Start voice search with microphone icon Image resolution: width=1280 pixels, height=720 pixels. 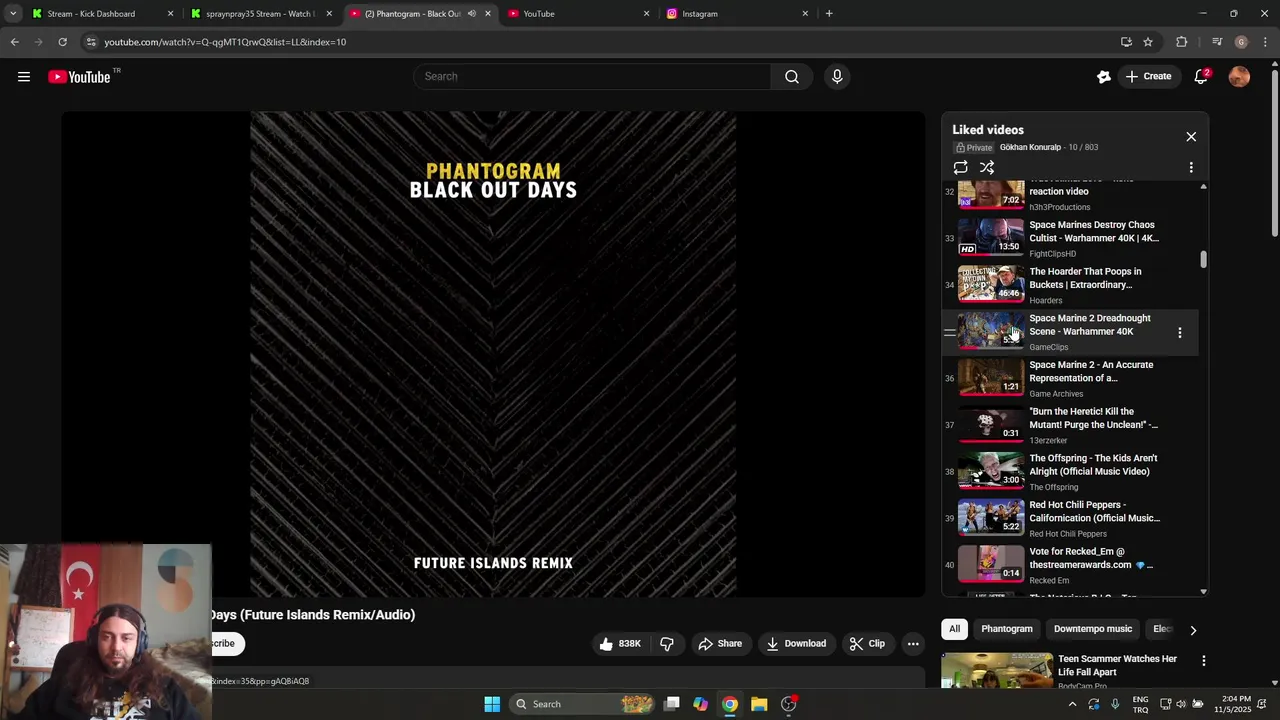point(837,77)
